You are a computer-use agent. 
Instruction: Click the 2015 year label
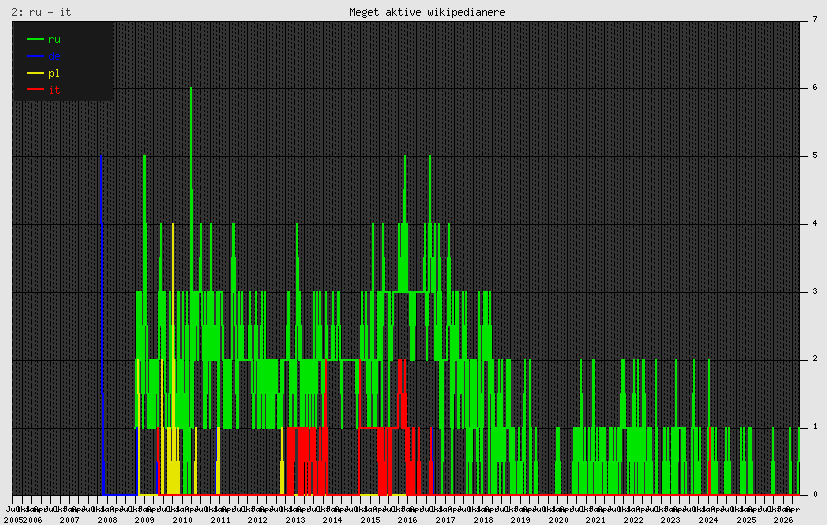point(370,520)
